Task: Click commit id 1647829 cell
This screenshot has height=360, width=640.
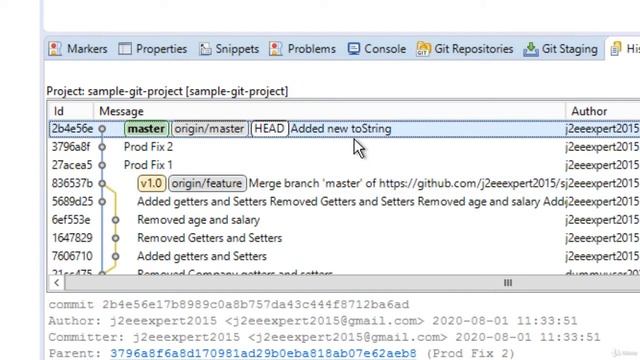Action: pyautogui.click(x=72, y=238)
